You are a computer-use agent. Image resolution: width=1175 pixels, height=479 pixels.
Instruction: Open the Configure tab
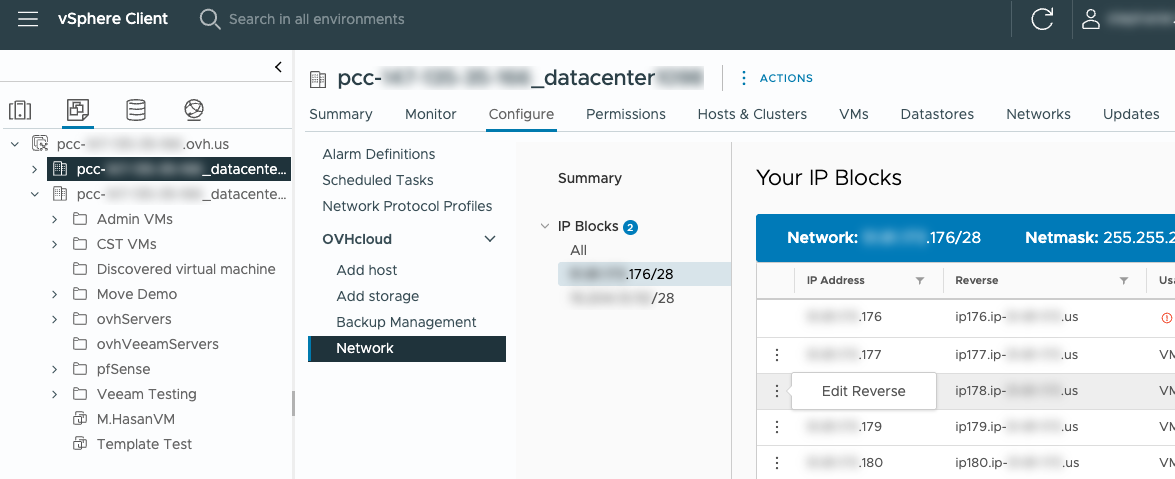click(522, 114)
